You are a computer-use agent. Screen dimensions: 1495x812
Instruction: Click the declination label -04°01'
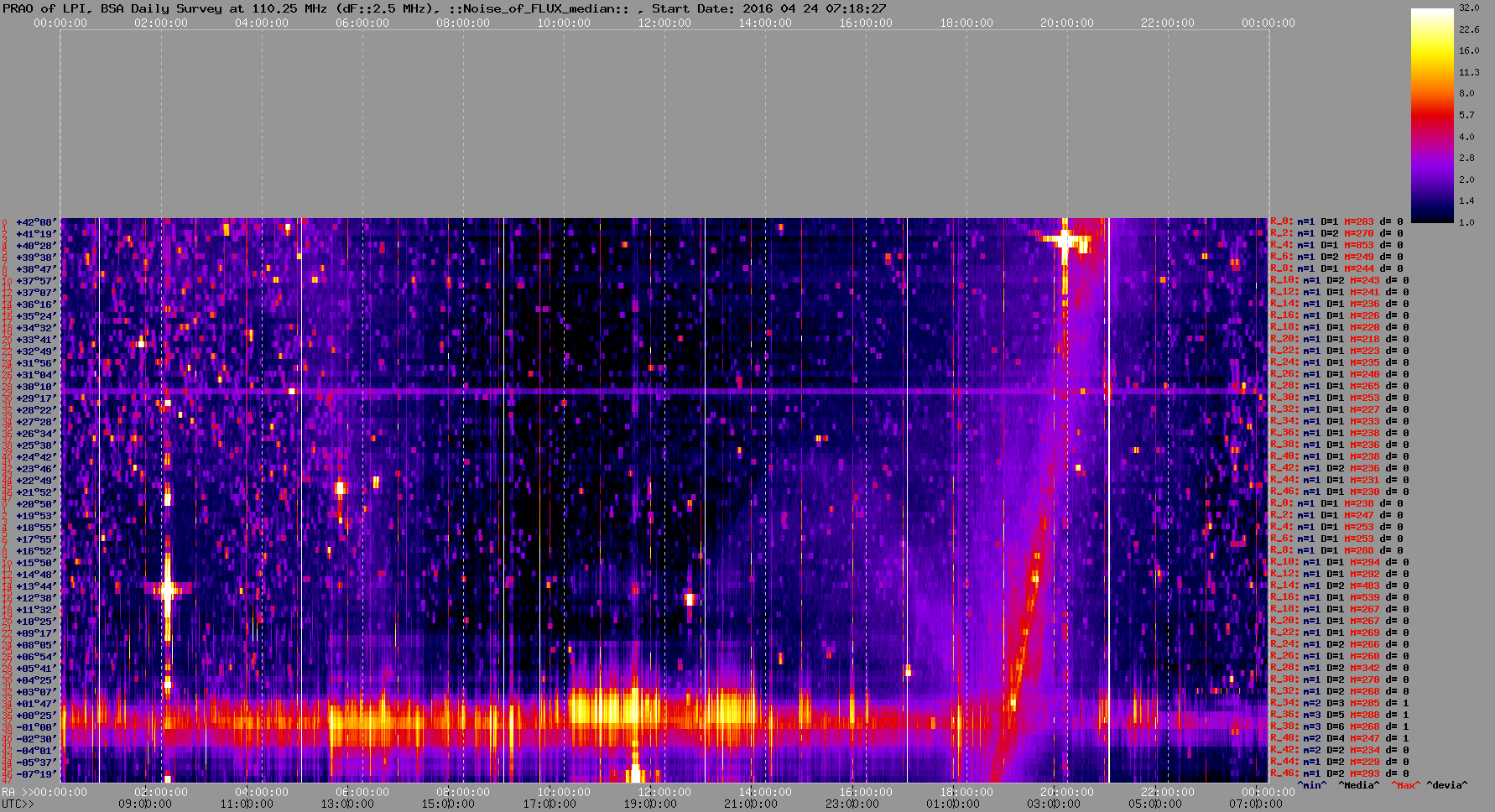pyautogui.click(x=36, y=751)
